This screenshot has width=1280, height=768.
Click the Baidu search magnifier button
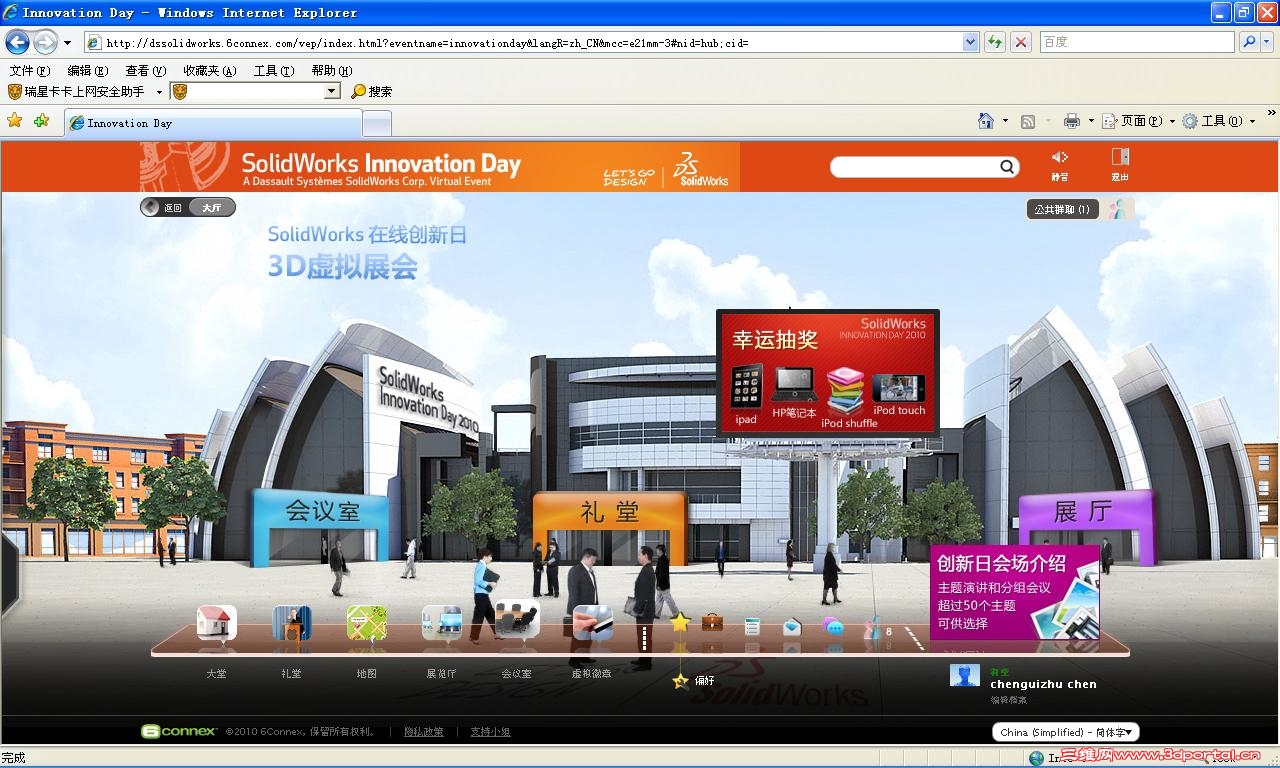tap(1248, 42)
